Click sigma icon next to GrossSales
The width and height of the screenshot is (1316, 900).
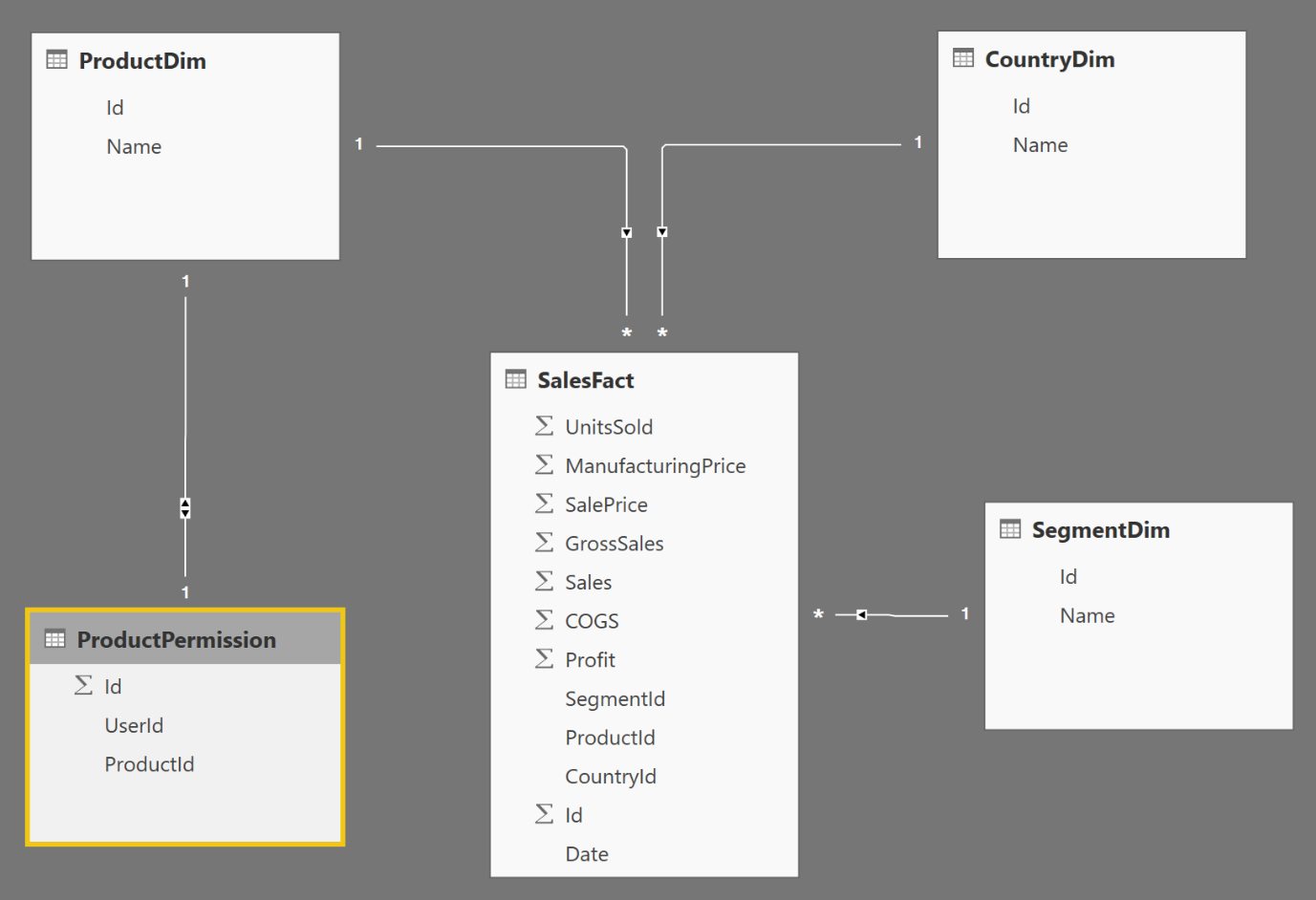tap(544, 542)
